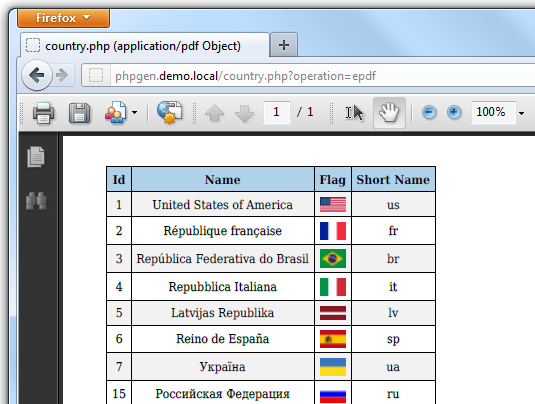Open a new tab with plus button
535x404 pixels.
pos(284,45)
